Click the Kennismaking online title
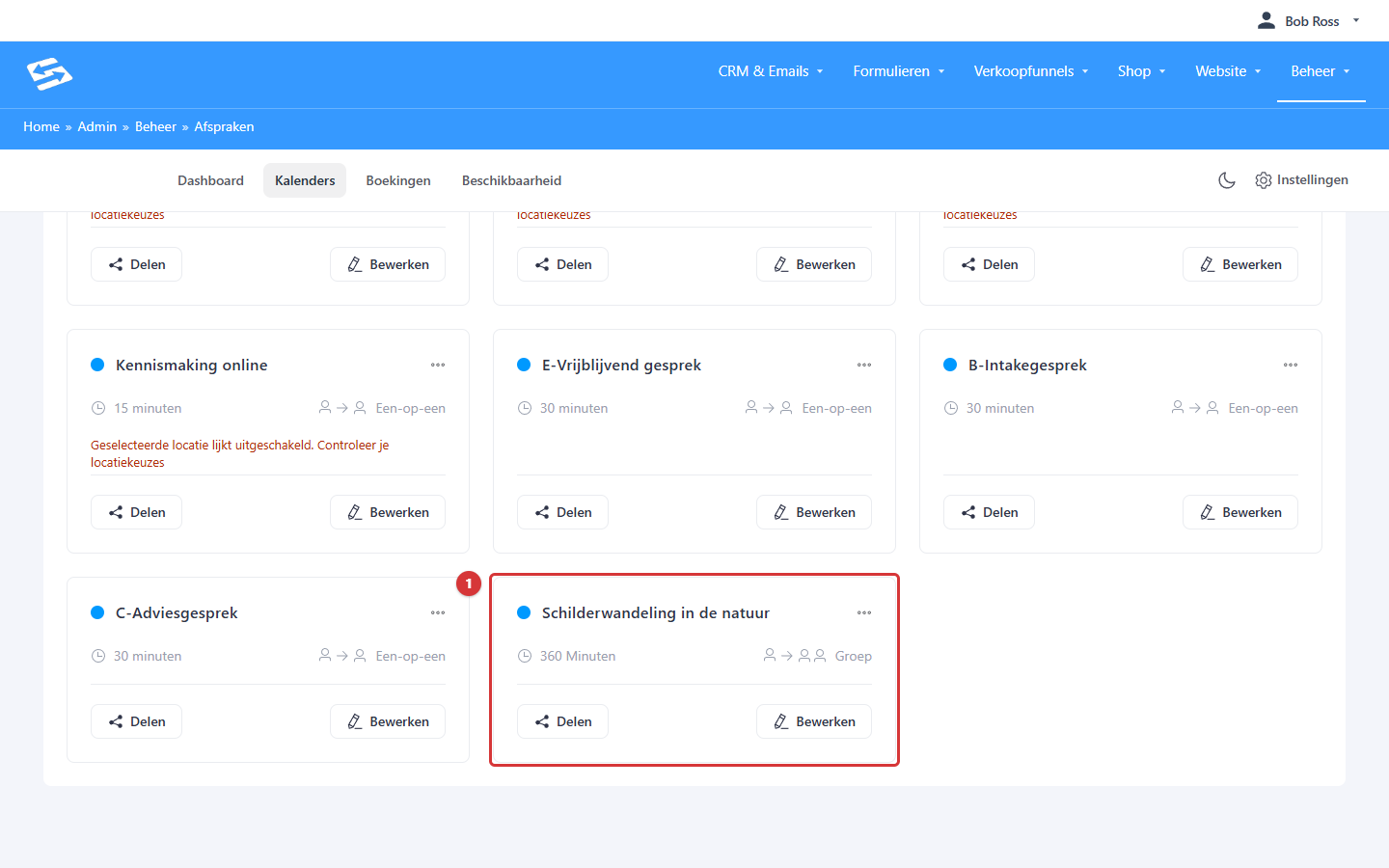Image resolution: width=1389 pixels, height=868 pixels. (x=192, y=365)
